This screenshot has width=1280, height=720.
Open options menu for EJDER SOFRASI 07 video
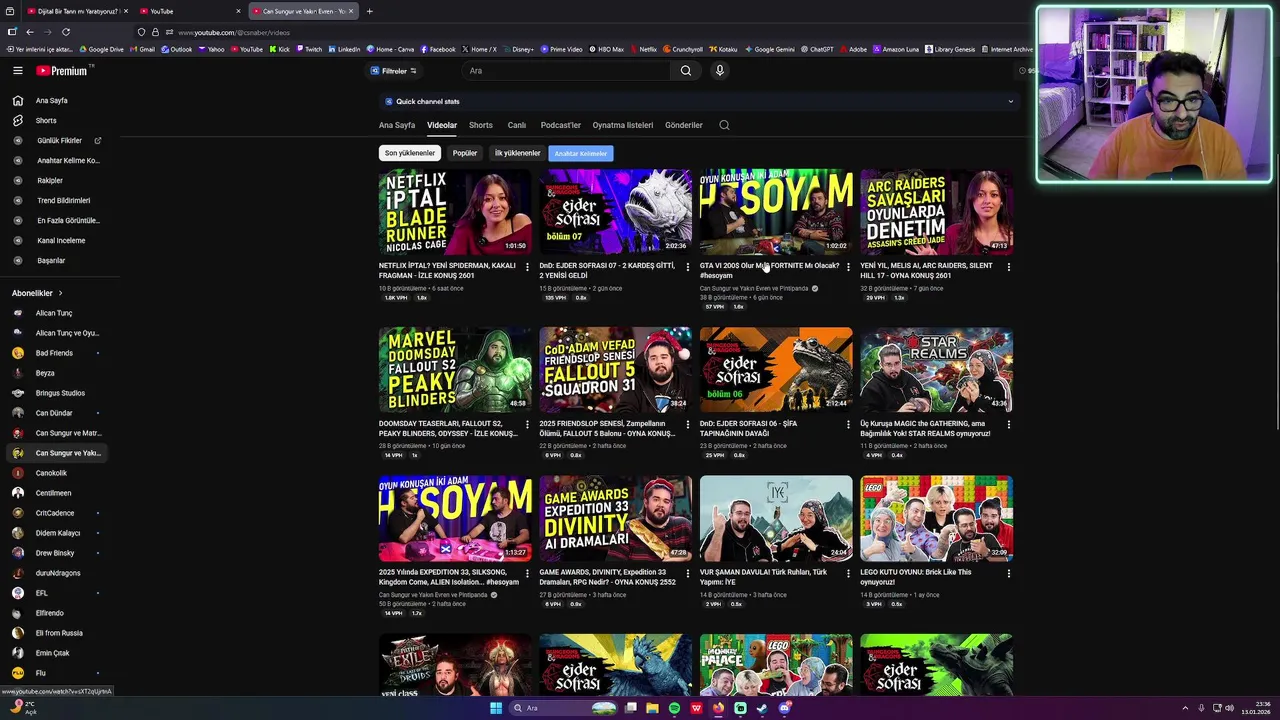pos(687,267)
